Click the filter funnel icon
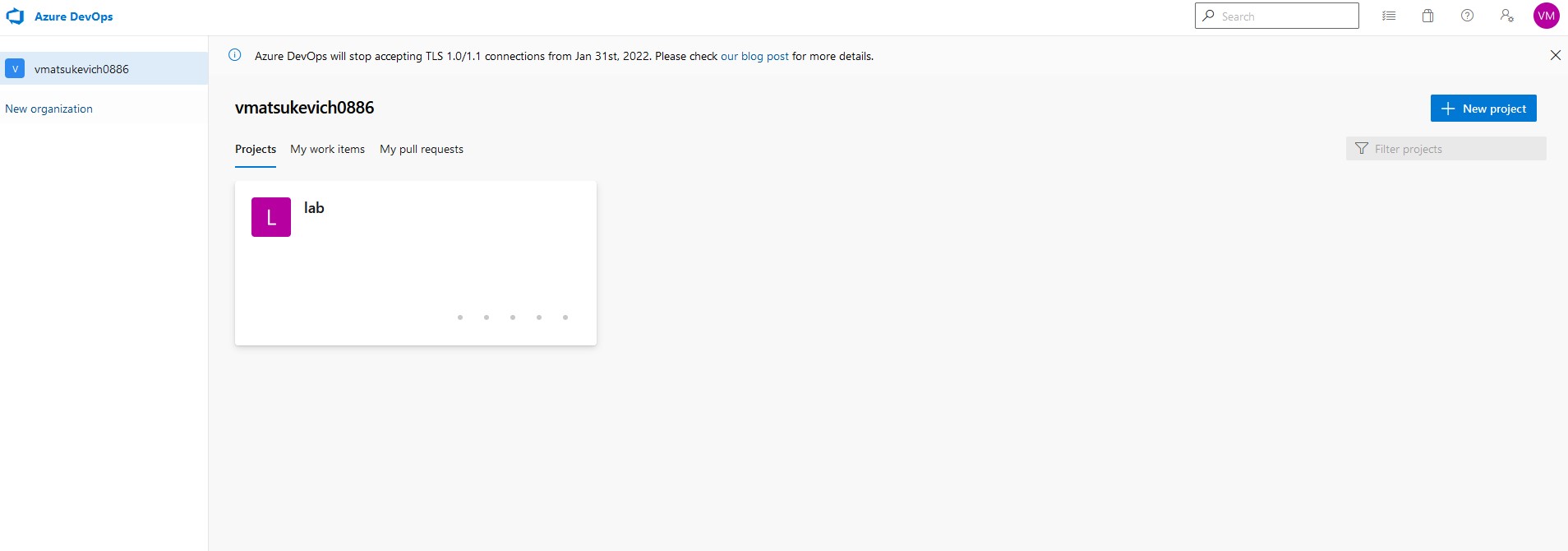Image resolution: width=1568 pixels, height=551 pixels. pyautogui.click(x=1362, y=149)
